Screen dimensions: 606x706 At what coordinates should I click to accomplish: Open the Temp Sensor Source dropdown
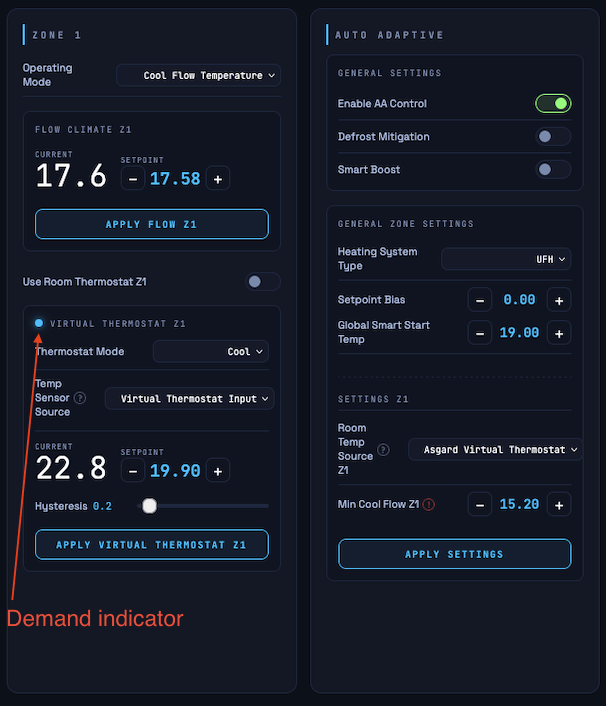190,398
